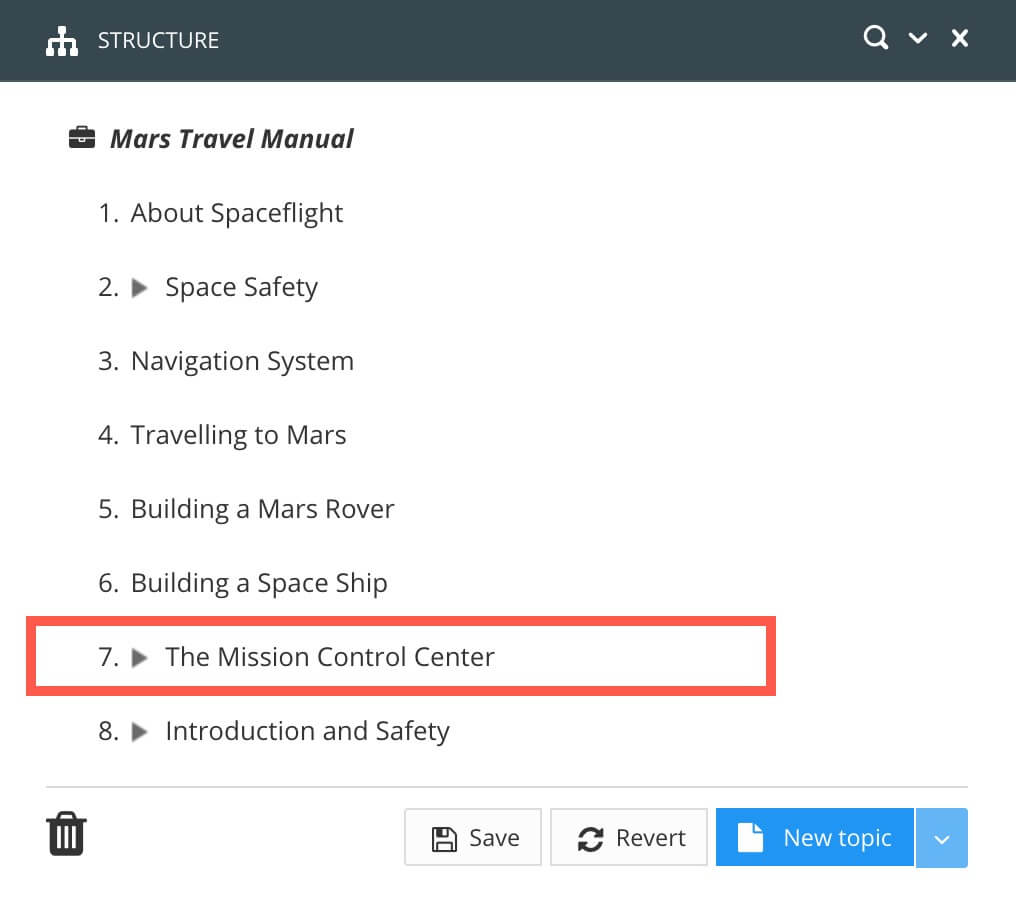This screenshot has height=898, width=1016.
Task: Click the Introduction and Safety topic label
Action: (x=307, y=731)
